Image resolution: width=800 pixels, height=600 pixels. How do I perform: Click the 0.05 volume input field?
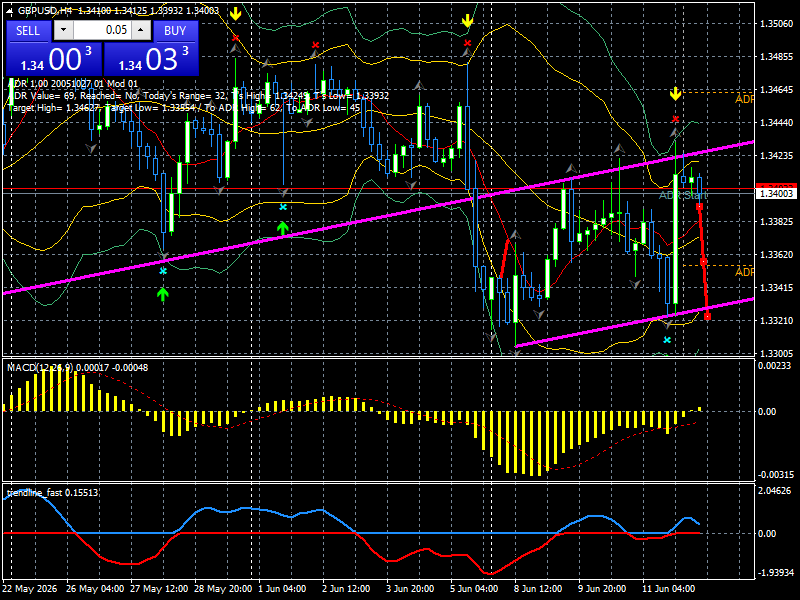click(x=102, y=30)
